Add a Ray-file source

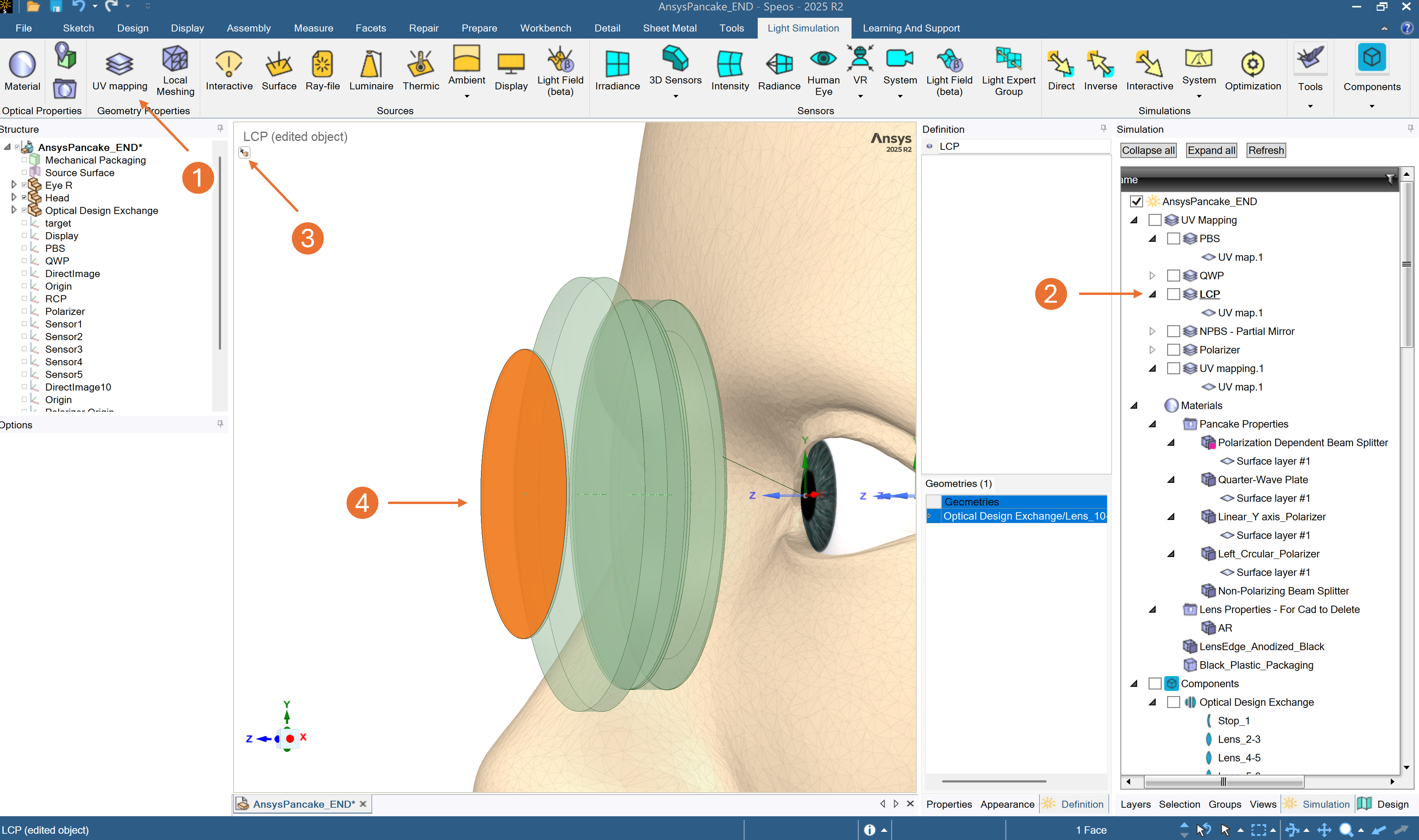(x=322, y=70)
